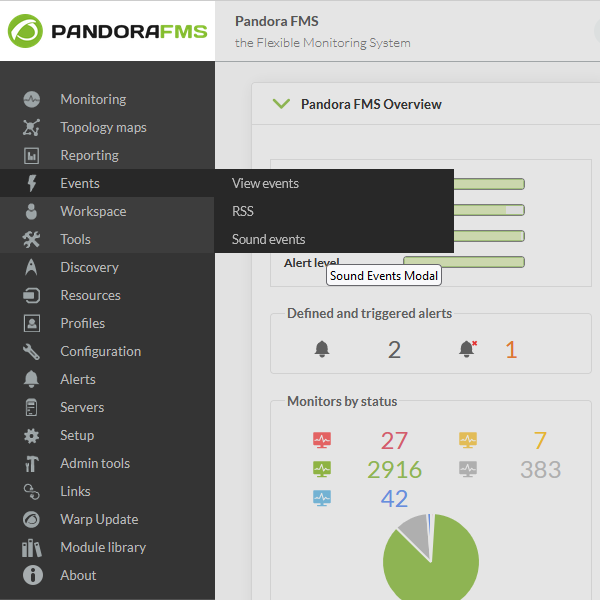Open Topology maps network icon
The width and height of the screenshot is (600, 600).
coord(31,127)
